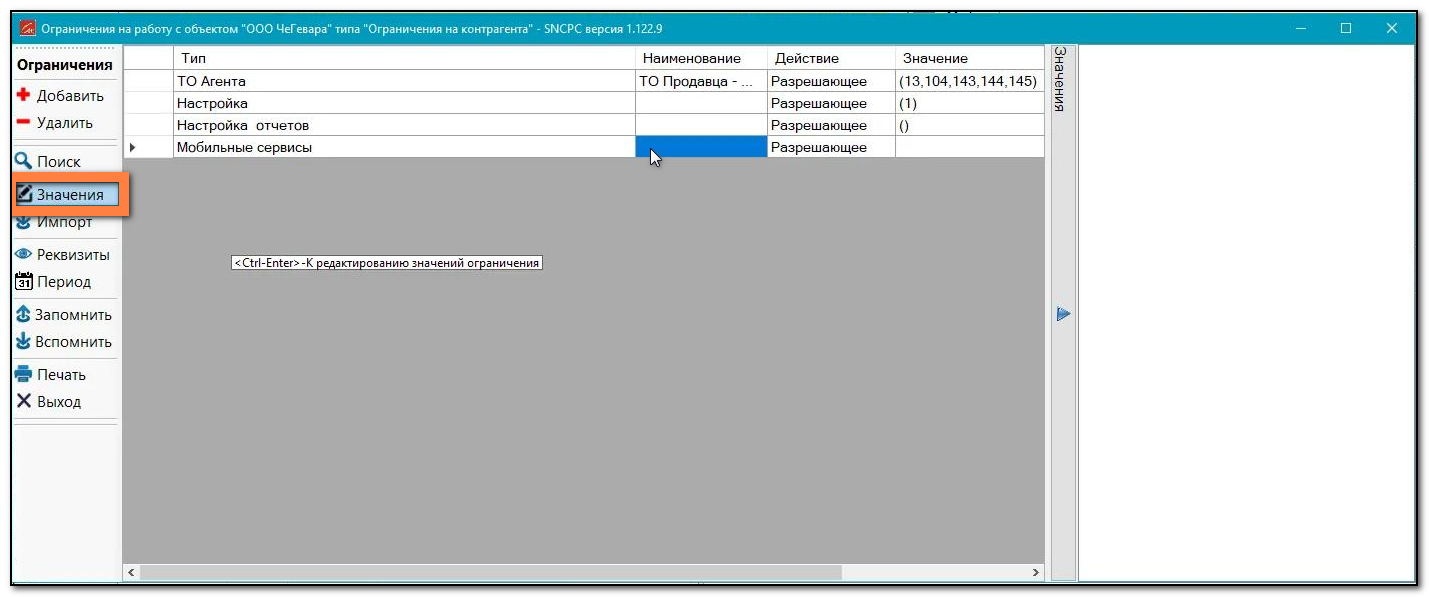Click the Значение column header
Image resolution: width=1429 pixels, height=597 pixels.
(969, 58)
